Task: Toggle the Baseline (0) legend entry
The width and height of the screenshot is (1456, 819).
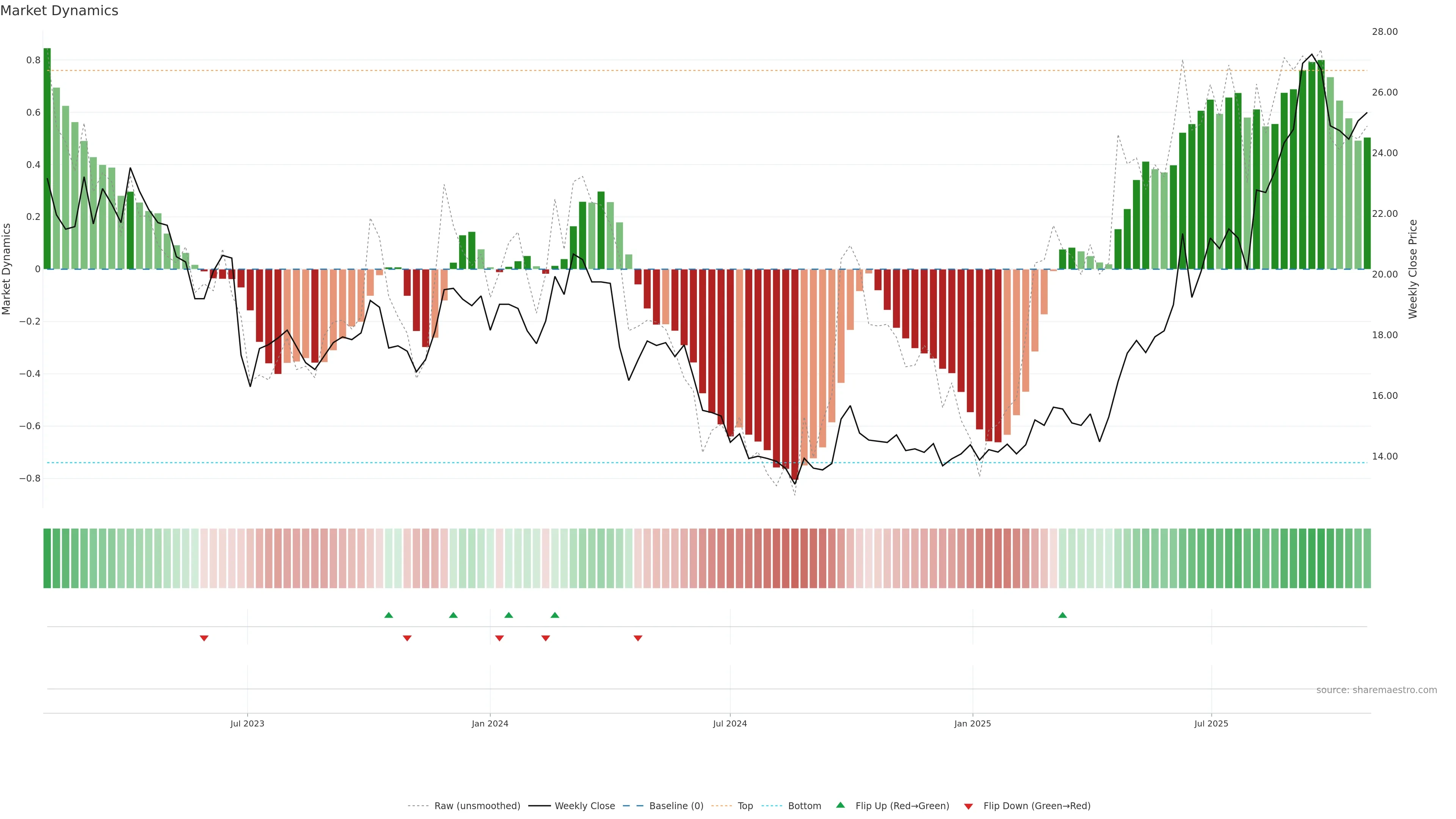Action: (x=676, y=806)
